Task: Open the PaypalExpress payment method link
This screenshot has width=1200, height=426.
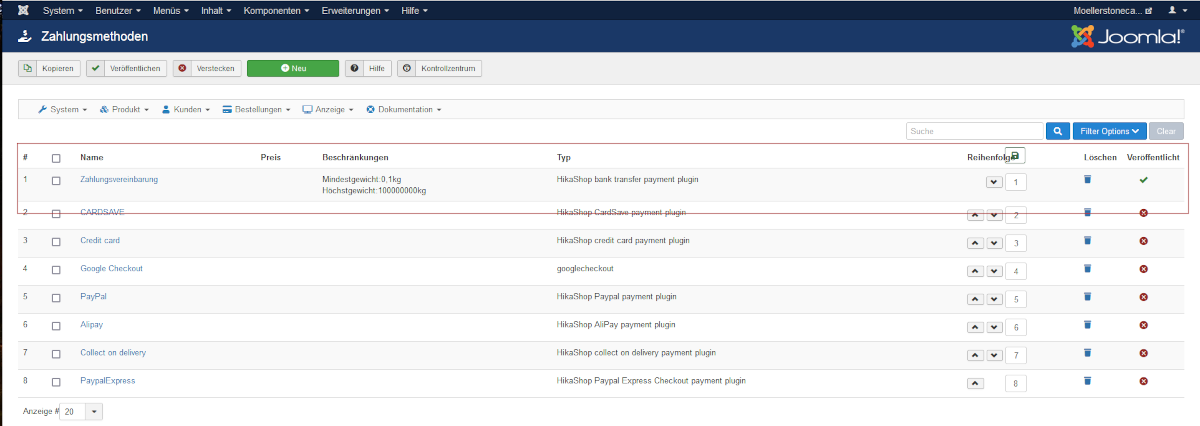Action: click(x=108, y=381)
